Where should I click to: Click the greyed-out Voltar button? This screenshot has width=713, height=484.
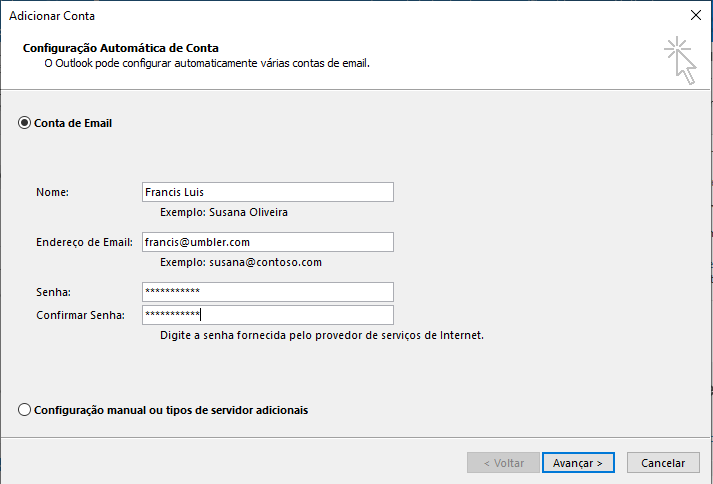503,463
